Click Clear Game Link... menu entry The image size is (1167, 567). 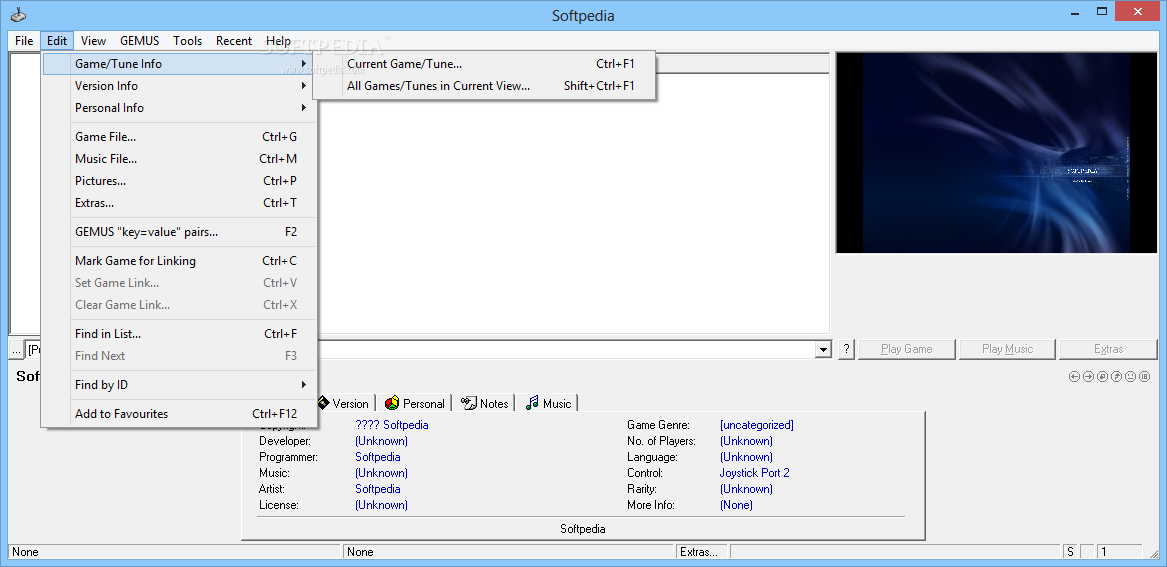179,304
